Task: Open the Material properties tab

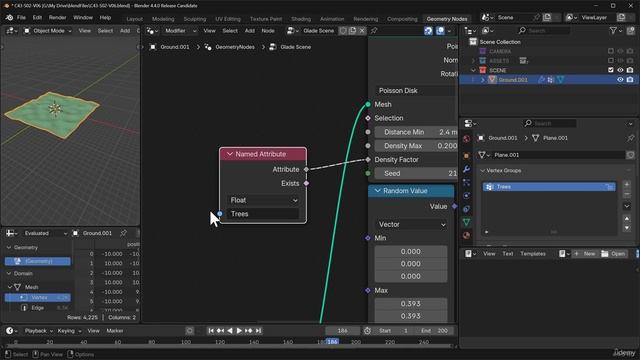Action: click(466, 236)
